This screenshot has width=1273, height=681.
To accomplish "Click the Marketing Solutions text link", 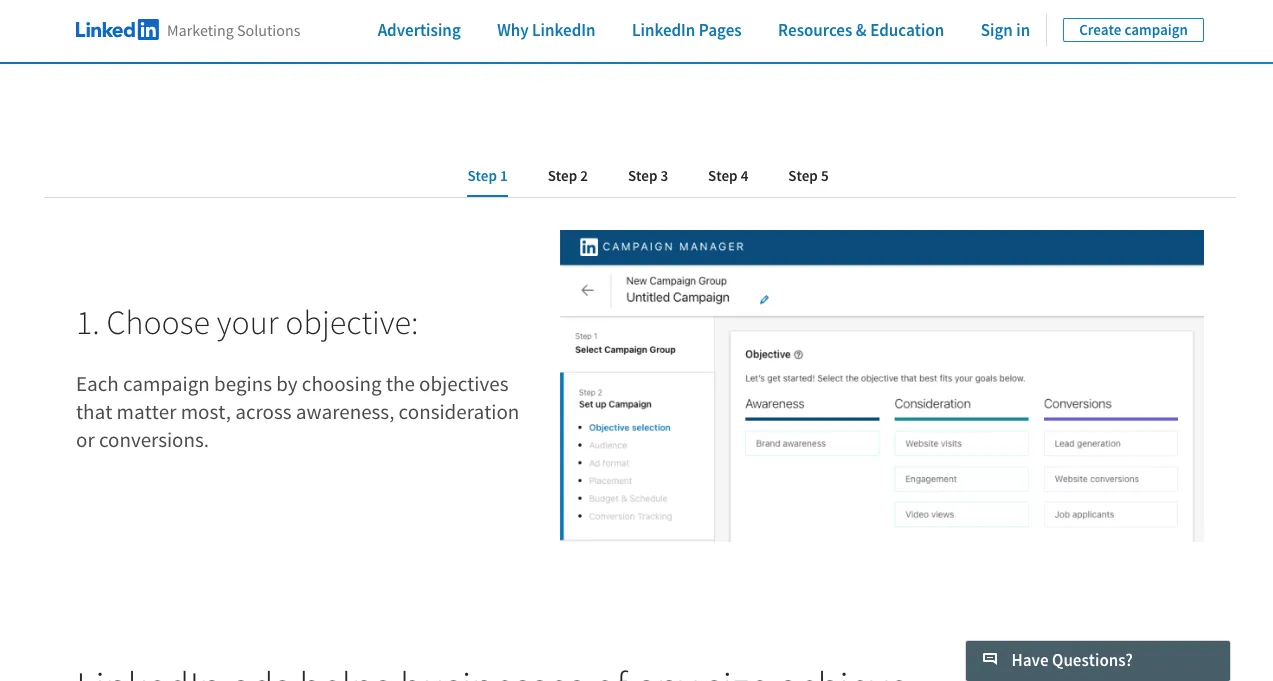I will (234, 31).
